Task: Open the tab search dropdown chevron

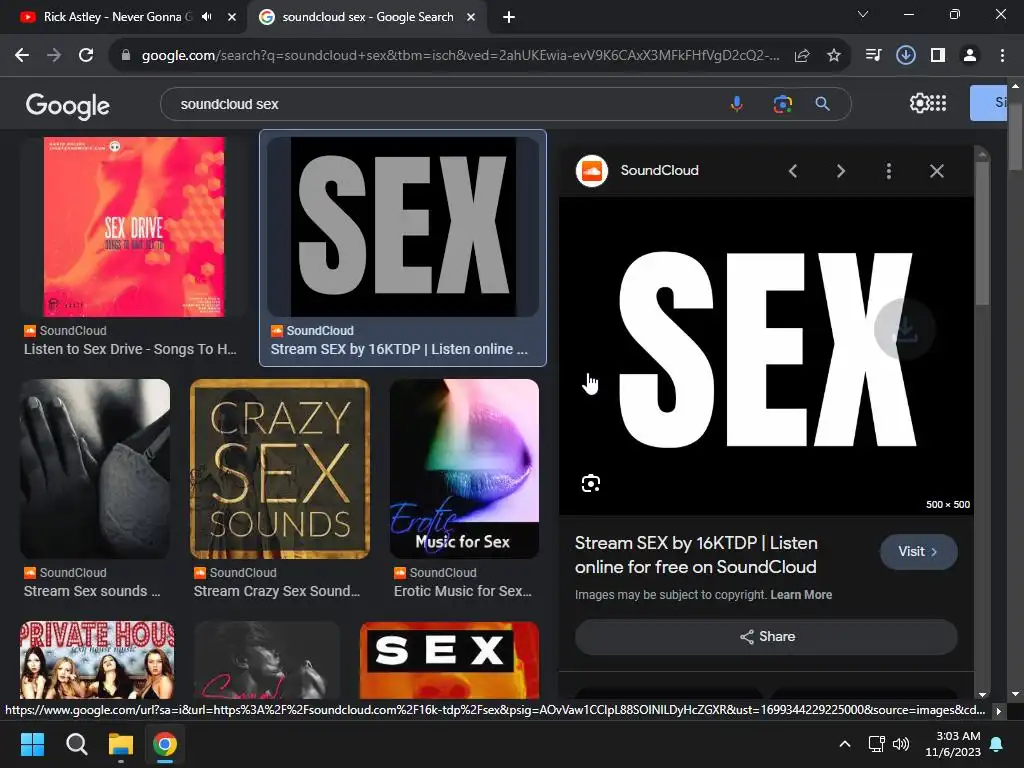Action: (863, 14)
